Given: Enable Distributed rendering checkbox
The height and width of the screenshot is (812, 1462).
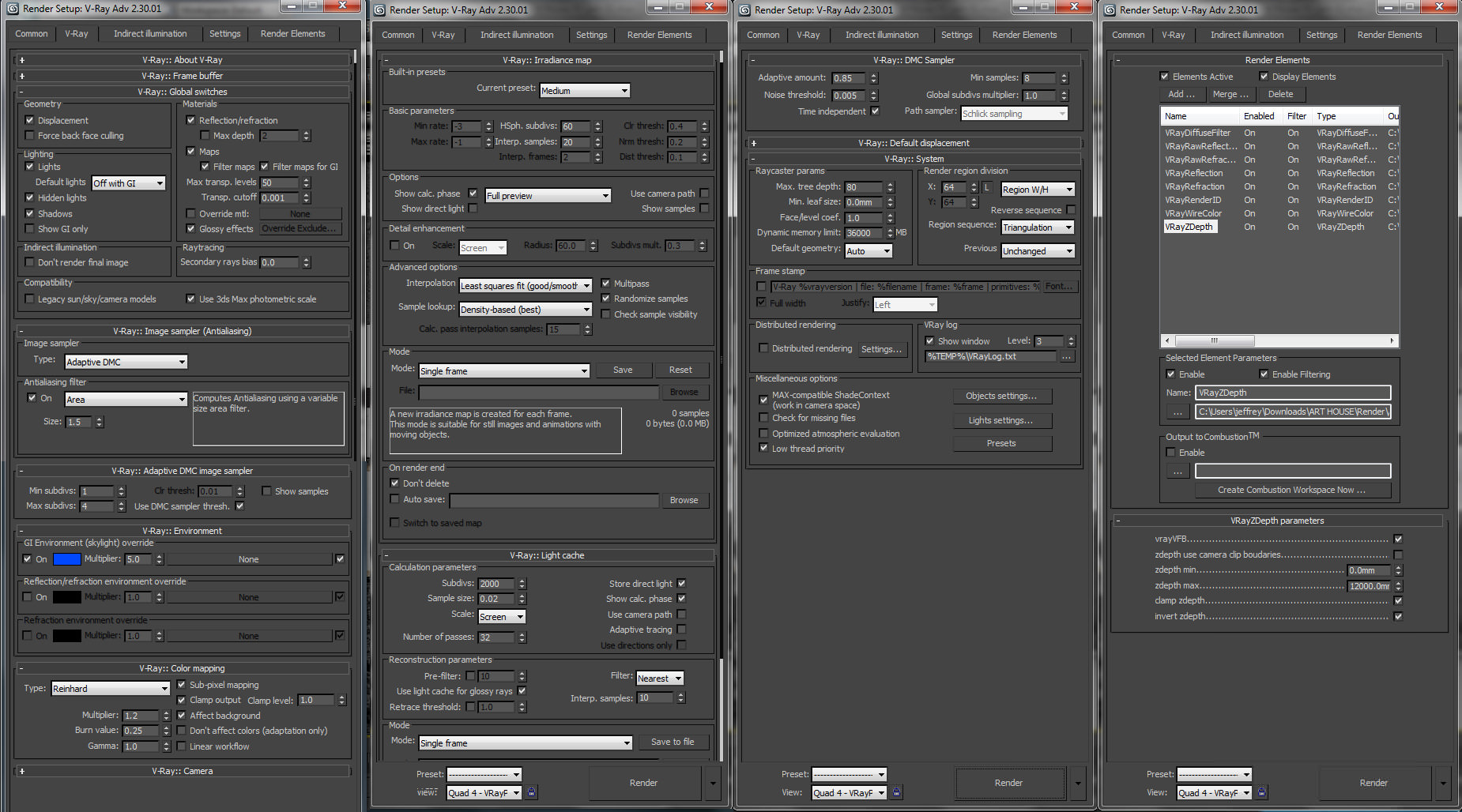Looking at the screenshot, I should (763, 348).
